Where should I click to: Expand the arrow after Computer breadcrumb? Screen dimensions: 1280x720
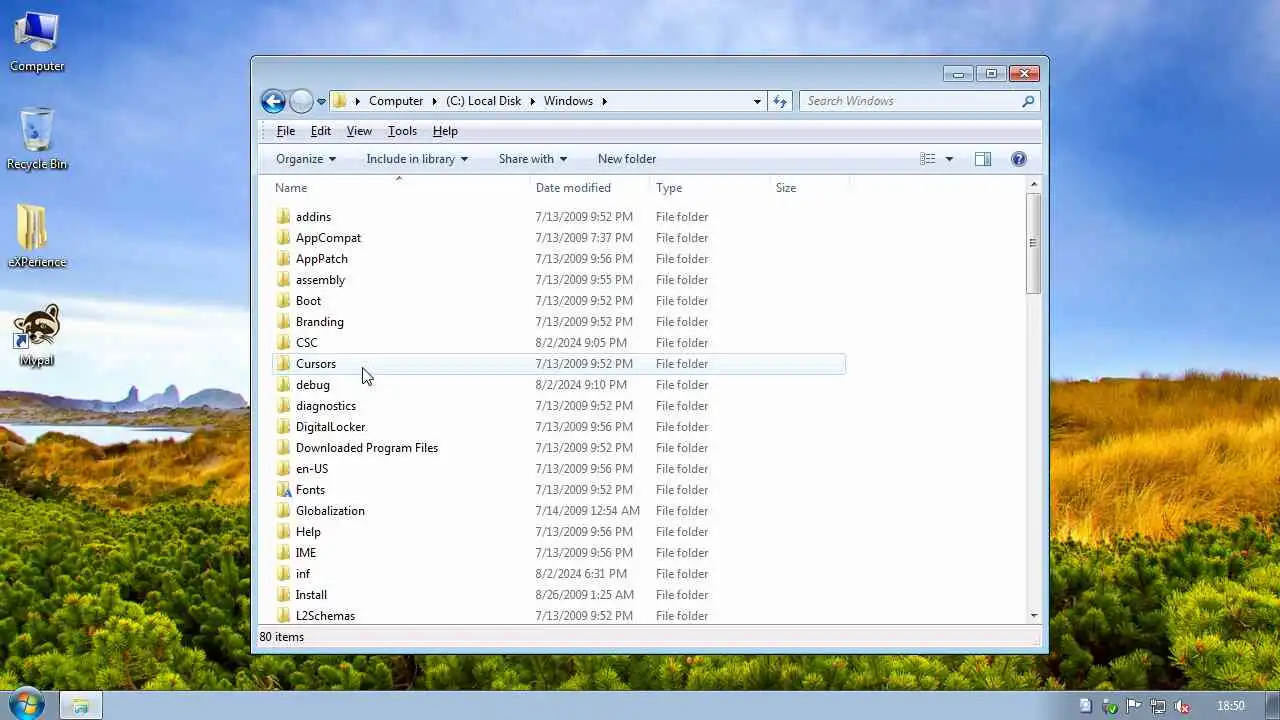434,101
